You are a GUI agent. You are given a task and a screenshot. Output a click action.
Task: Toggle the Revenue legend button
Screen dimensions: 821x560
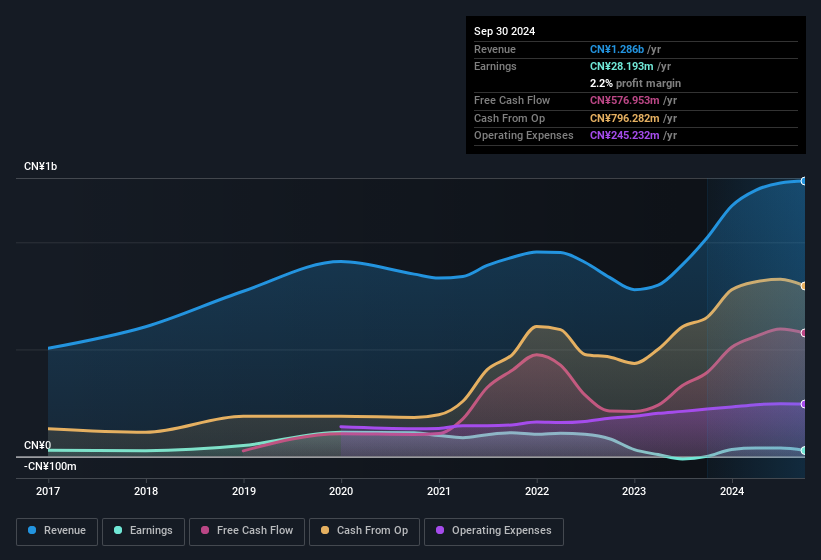(x=57, y=531)
